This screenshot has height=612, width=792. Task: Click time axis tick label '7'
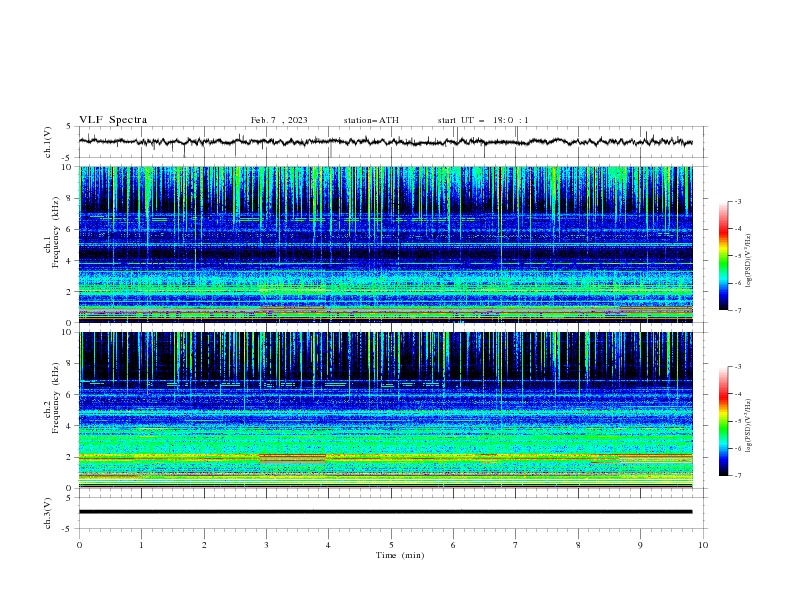click(516, 545)
